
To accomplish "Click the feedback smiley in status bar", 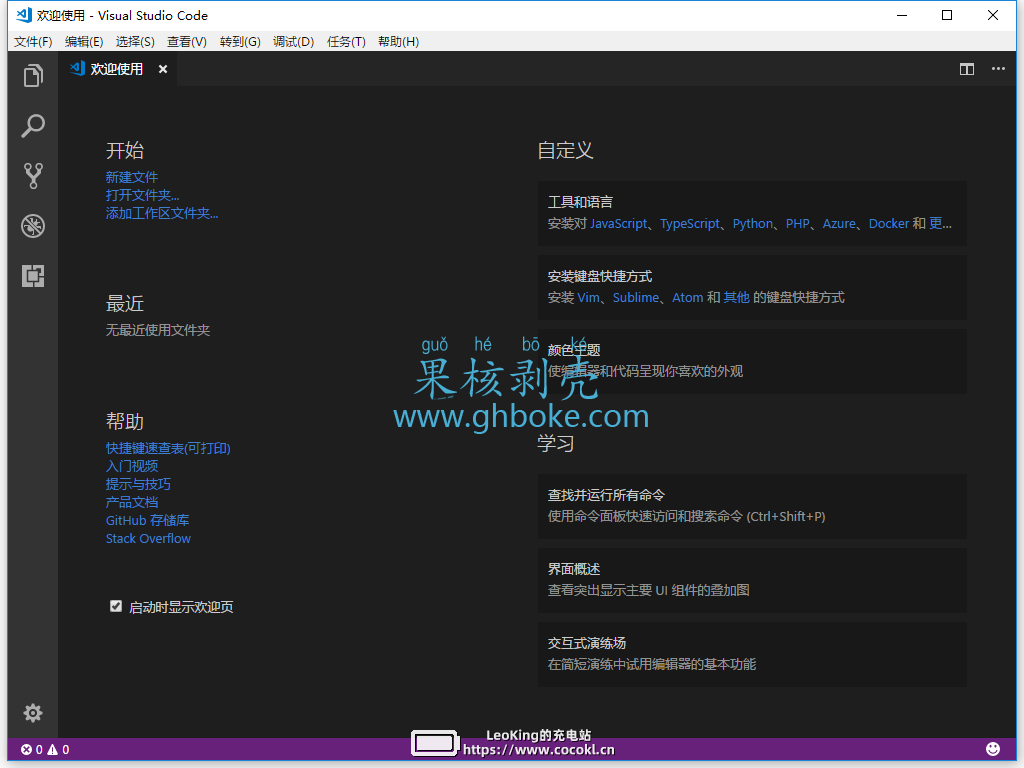I will (x=993, y=749).
